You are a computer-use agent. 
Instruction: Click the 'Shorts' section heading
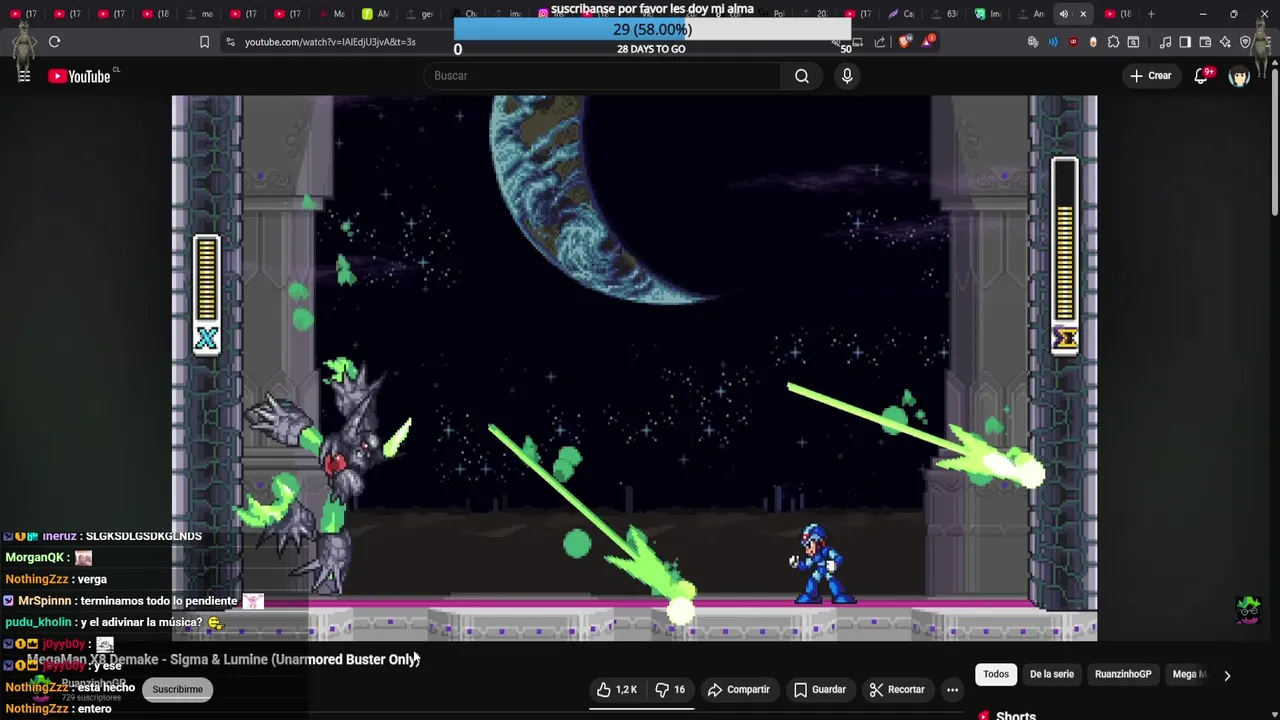point(1015,715)
